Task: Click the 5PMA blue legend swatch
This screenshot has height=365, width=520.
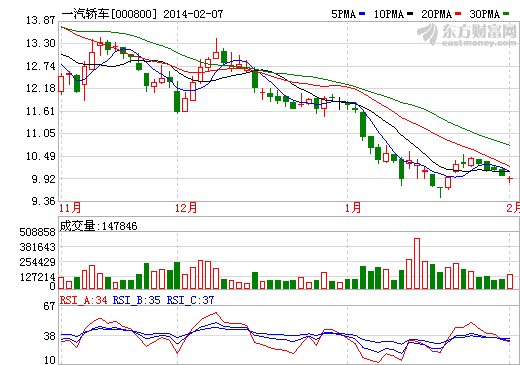Action: [362, 14]
